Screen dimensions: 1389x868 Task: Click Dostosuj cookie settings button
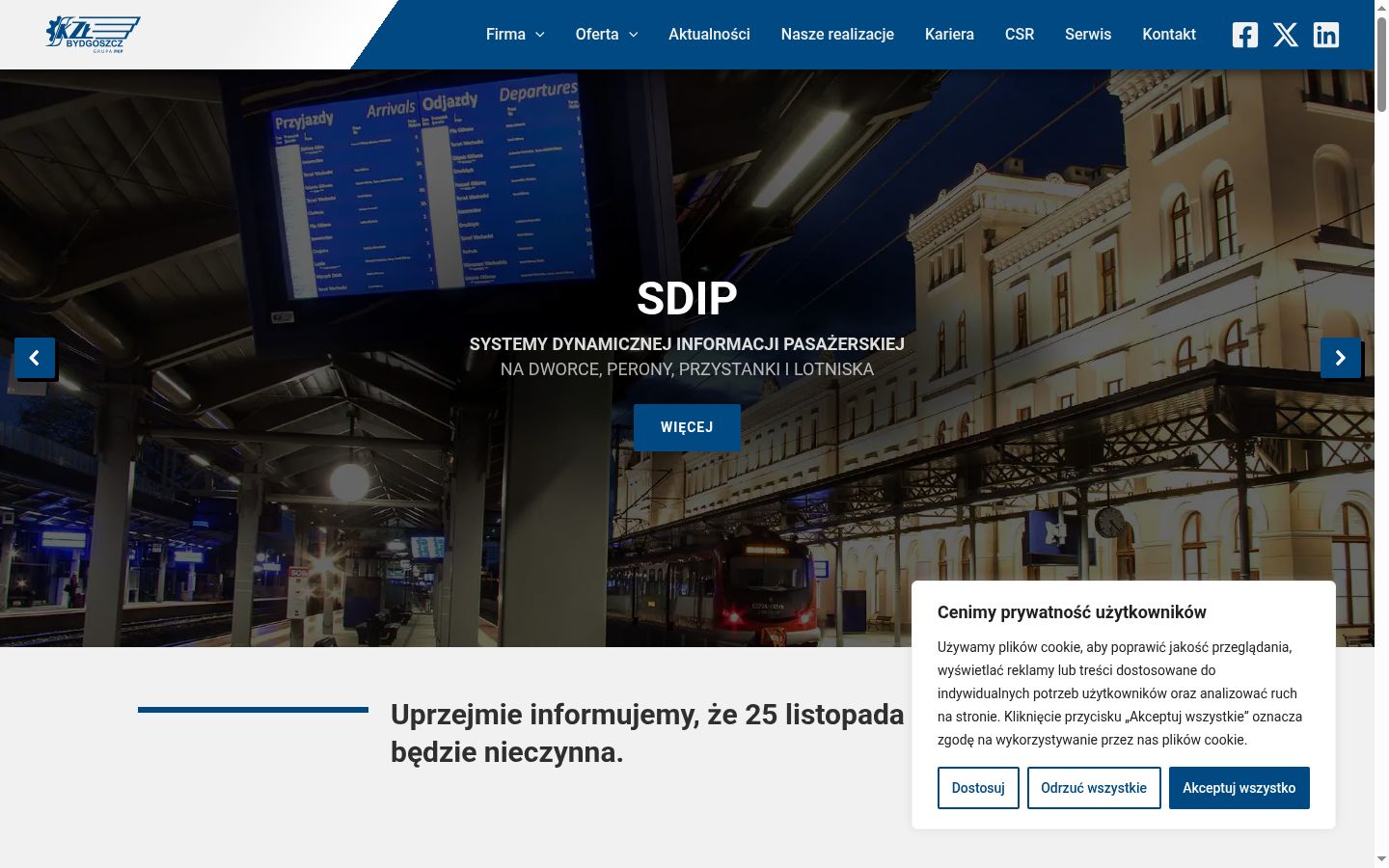coord(978,788)
